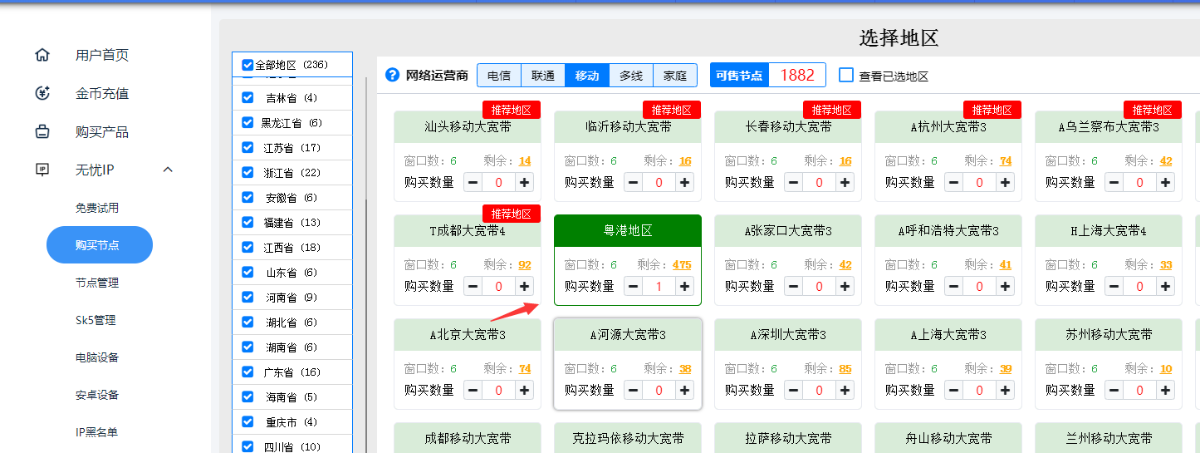Click the 金币充值 coin icon

point(42,93)
